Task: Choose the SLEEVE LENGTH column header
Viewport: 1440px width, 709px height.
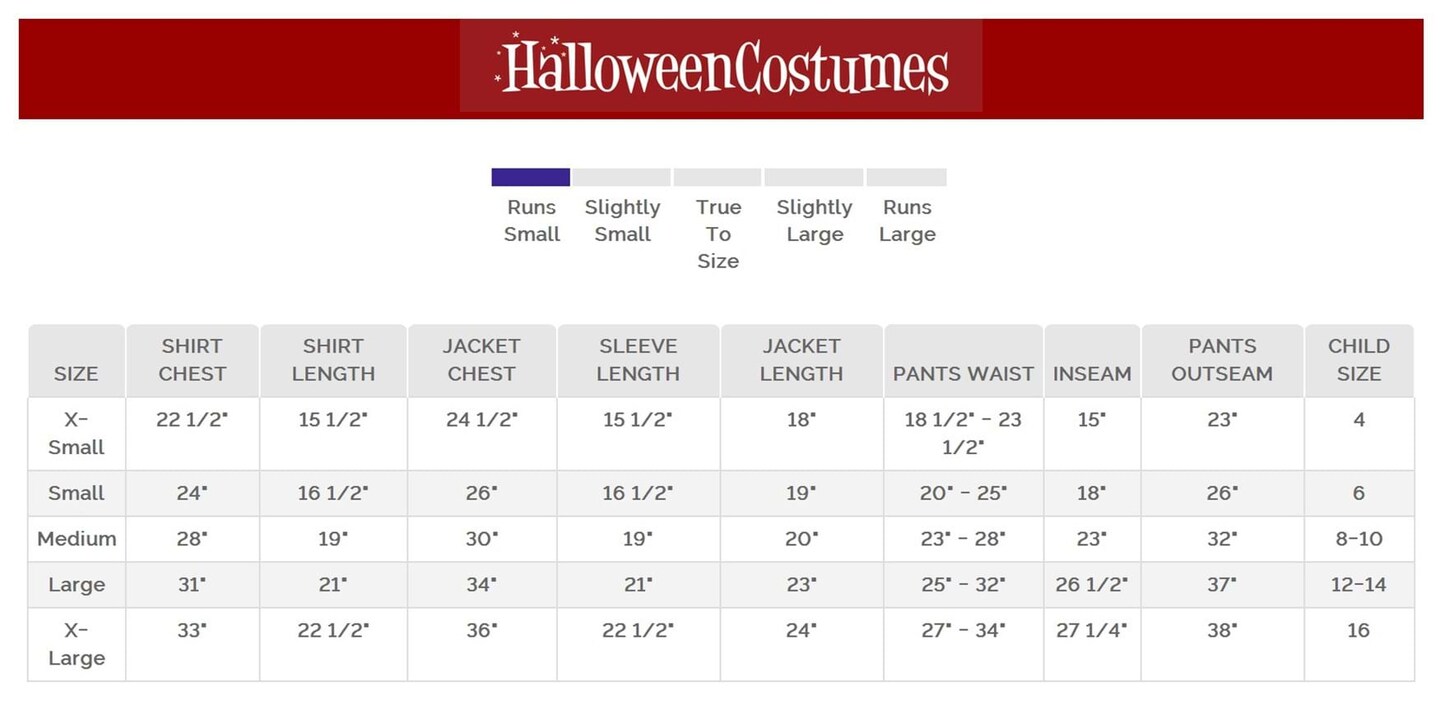Action: (x=638, y=360)
